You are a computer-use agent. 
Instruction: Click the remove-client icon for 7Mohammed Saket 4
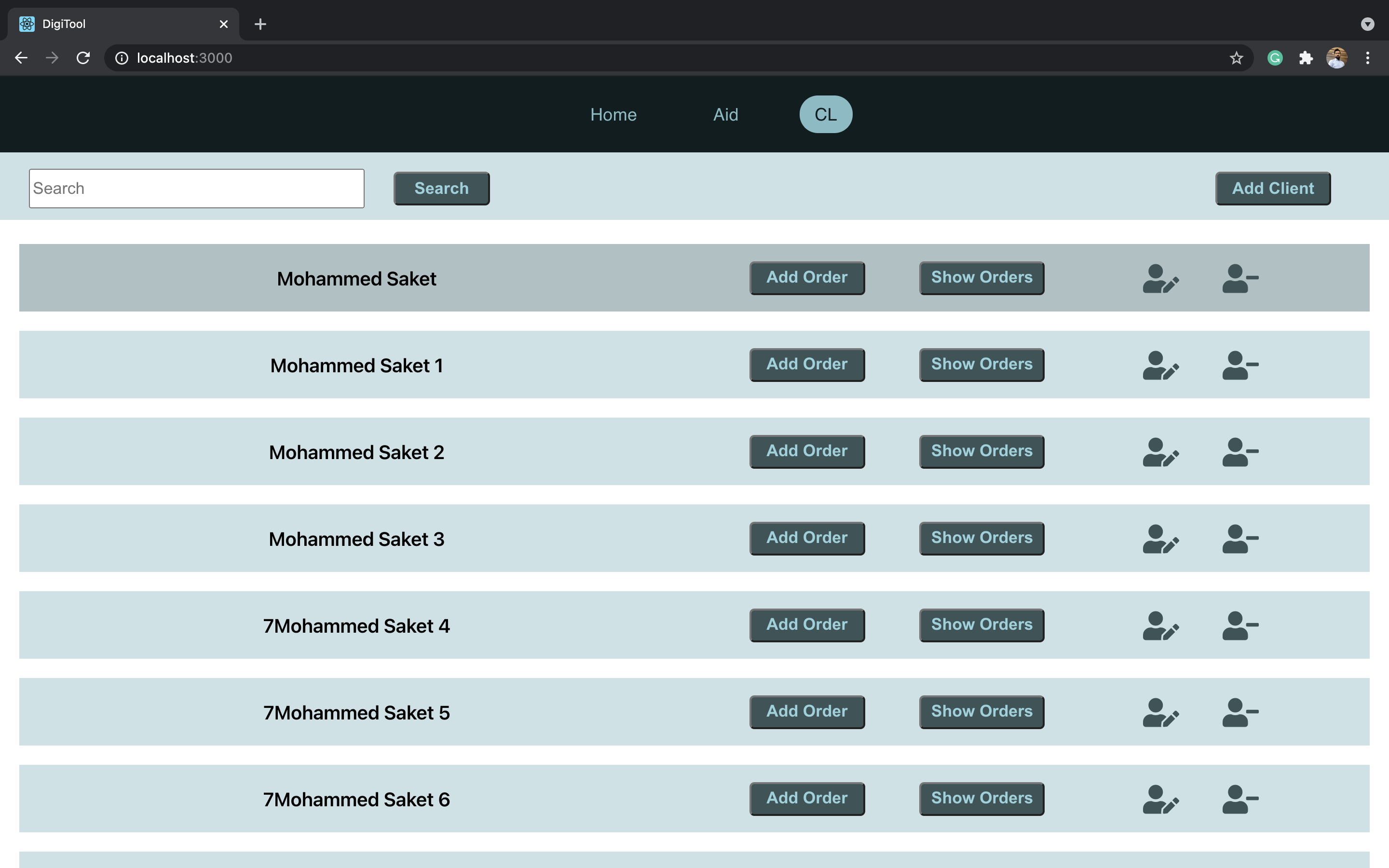[x=1239, y=625]
